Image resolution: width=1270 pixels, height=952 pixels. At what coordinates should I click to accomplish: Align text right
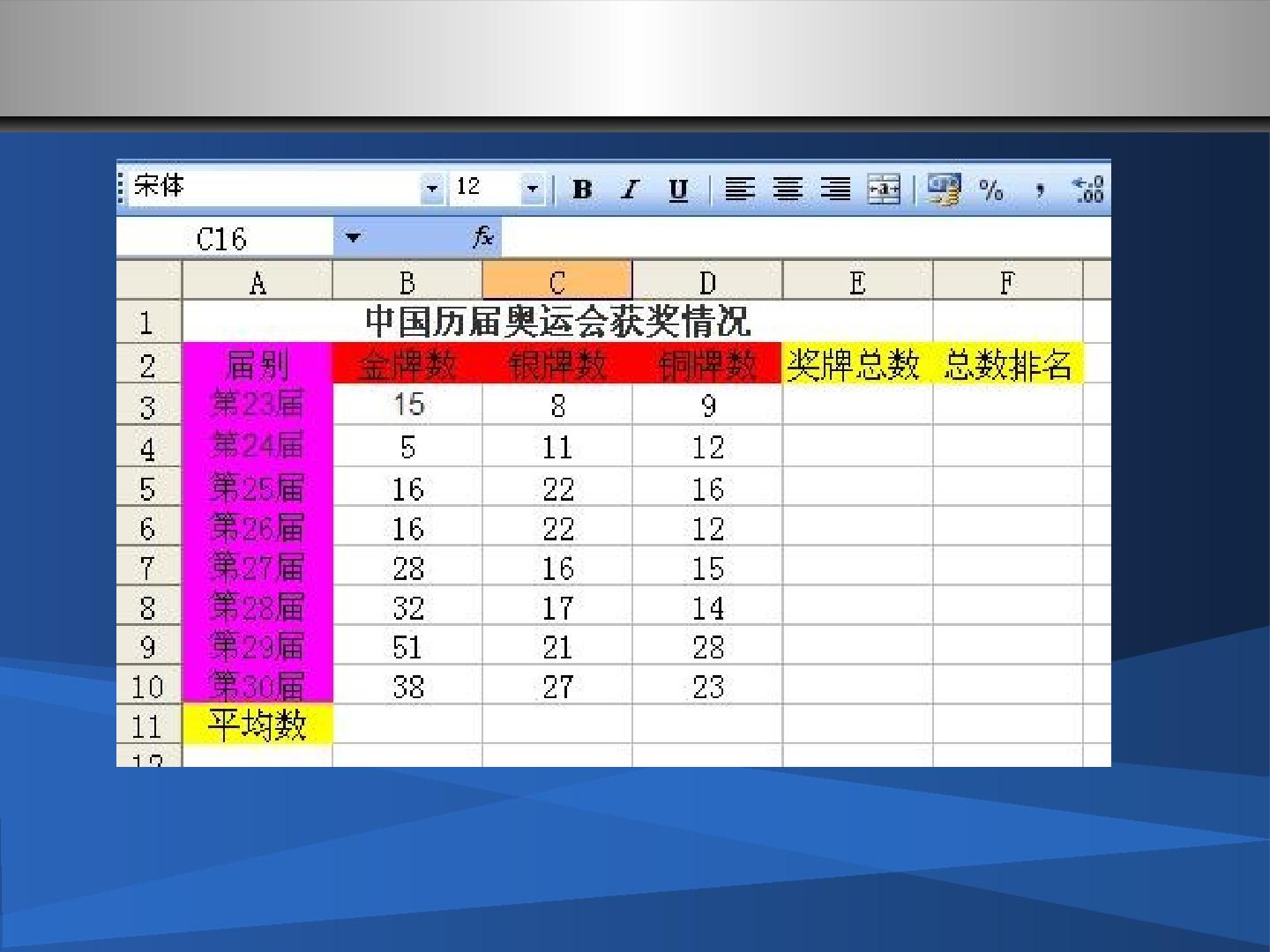coord(836,190)
